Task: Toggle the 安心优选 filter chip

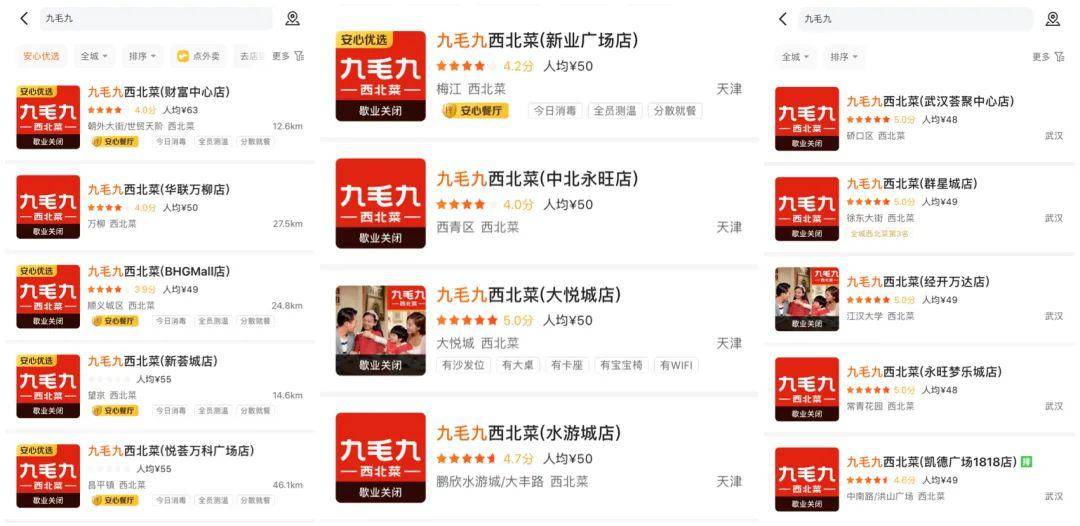Action: coord(41,56)
